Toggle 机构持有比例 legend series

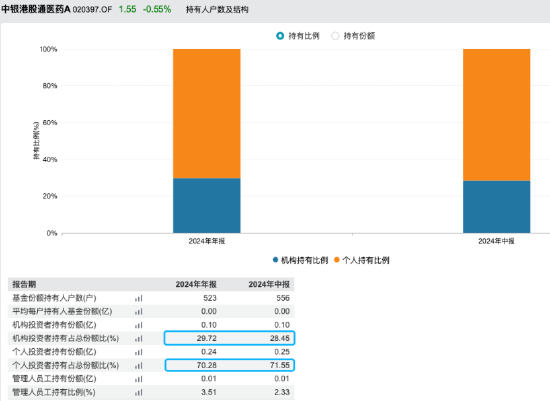point(300,260)
